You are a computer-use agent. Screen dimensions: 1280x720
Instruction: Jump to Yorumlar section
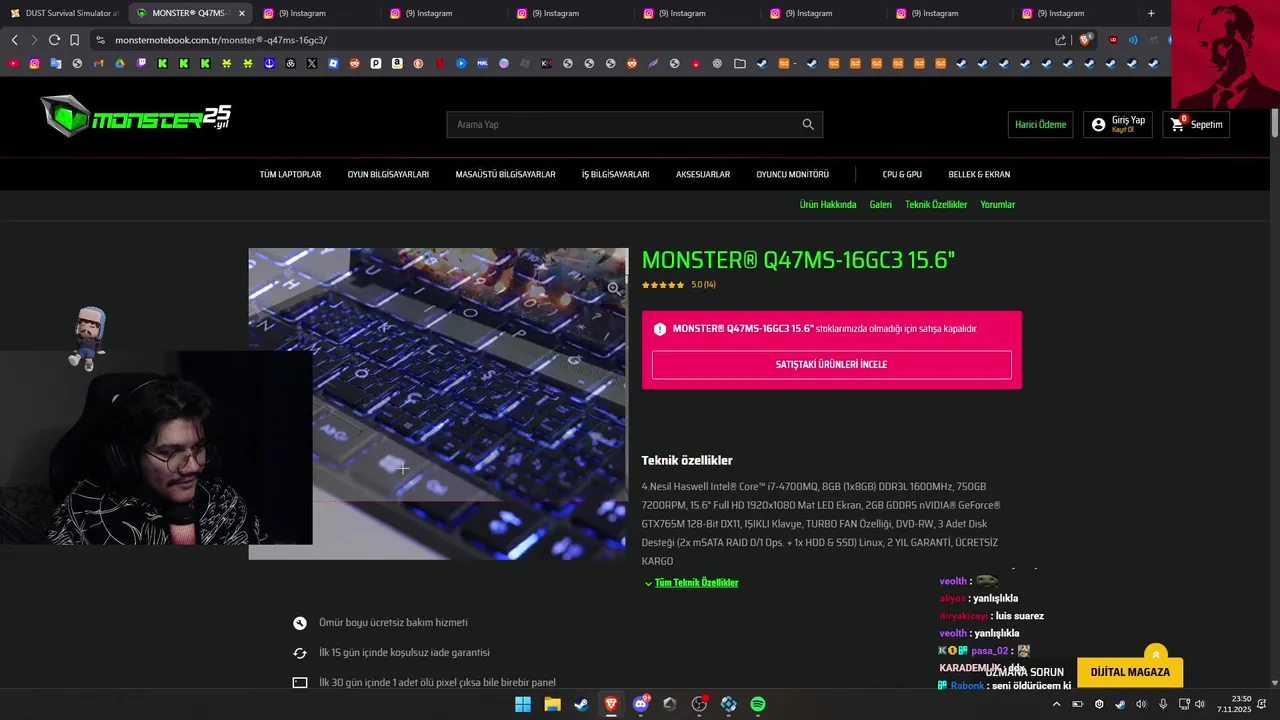pos(997,204)
